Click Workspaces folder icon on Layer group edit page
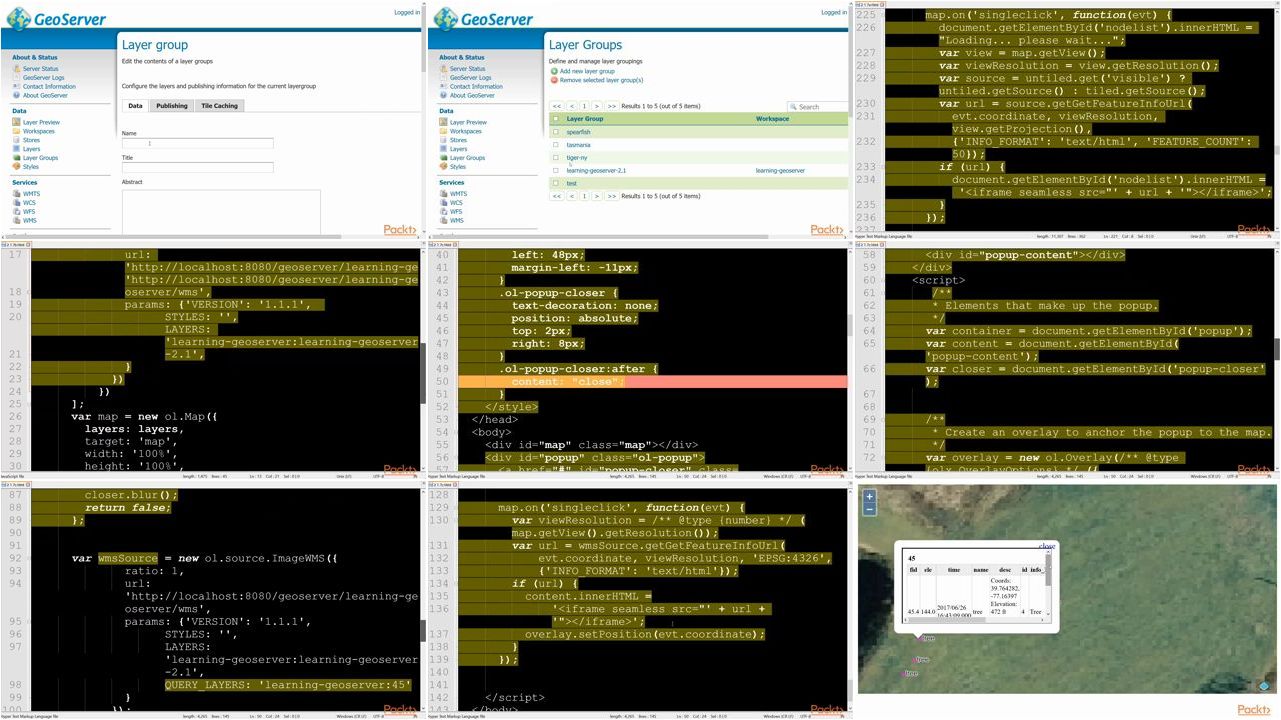The width and height of the screenshot is (1281, 720). click(16, 131)
